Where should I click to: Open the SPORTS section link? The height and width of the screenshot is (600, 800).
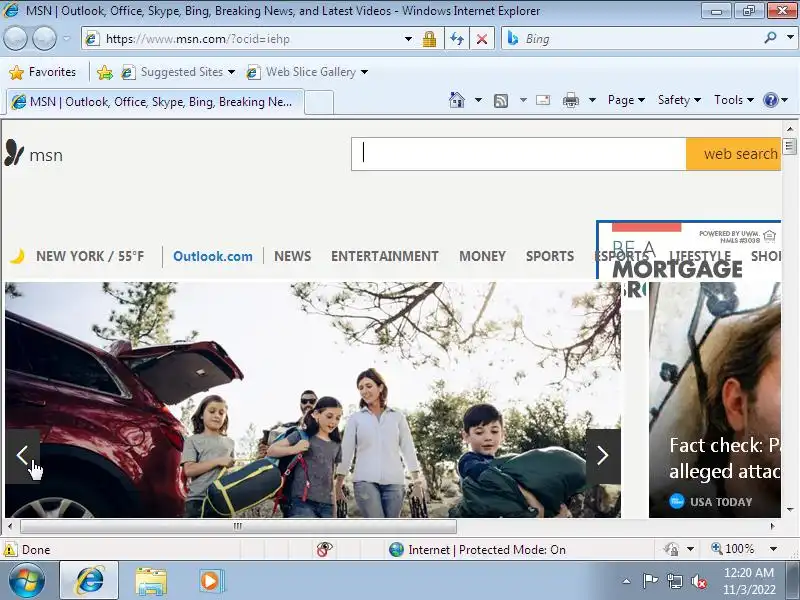point(550,256)
